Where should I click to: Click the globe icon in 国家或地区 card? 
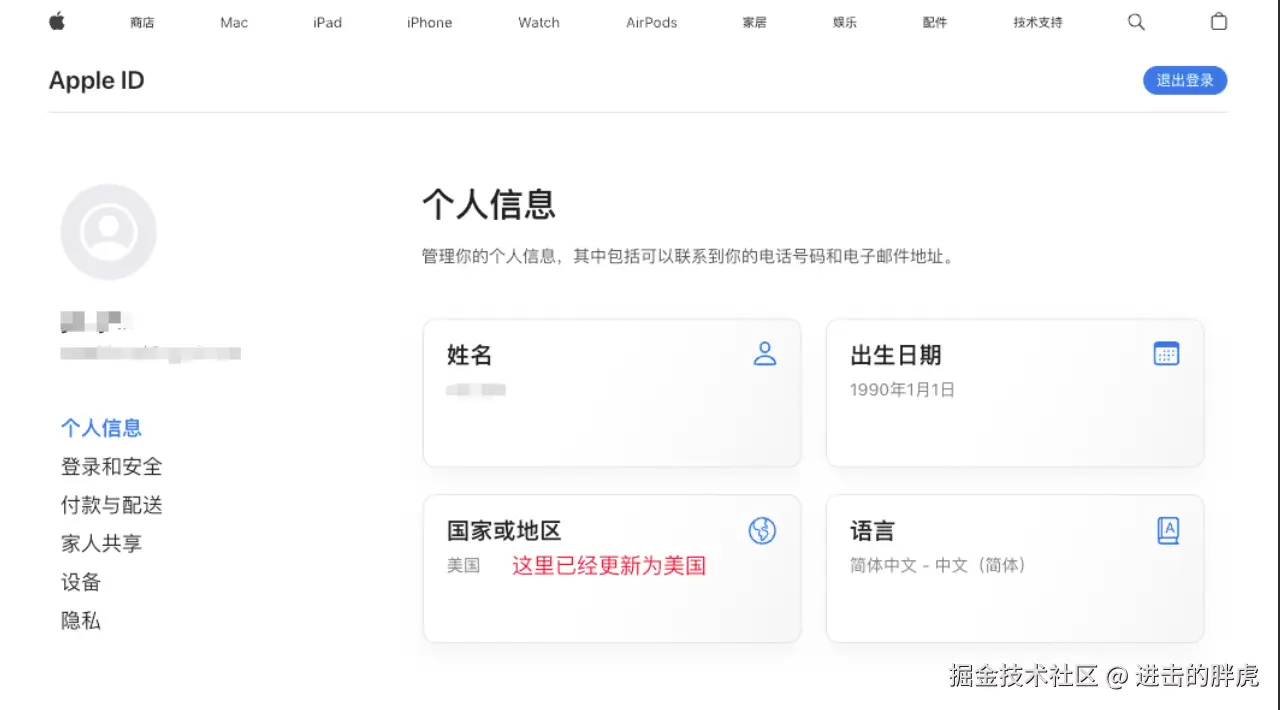[x=762, y=530]
